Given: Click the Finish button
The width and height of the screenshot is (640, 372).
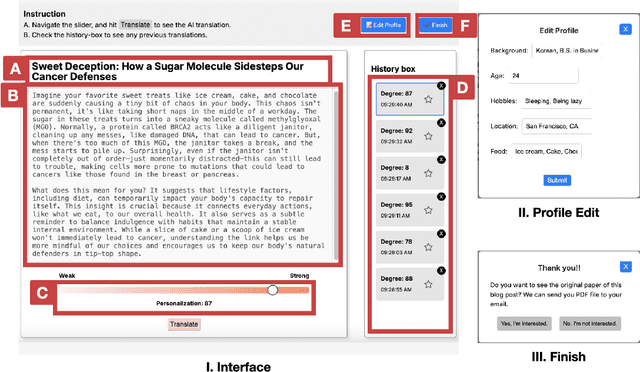Looking at the screenshot, I should pyautogui.click(x=436, y=25).
